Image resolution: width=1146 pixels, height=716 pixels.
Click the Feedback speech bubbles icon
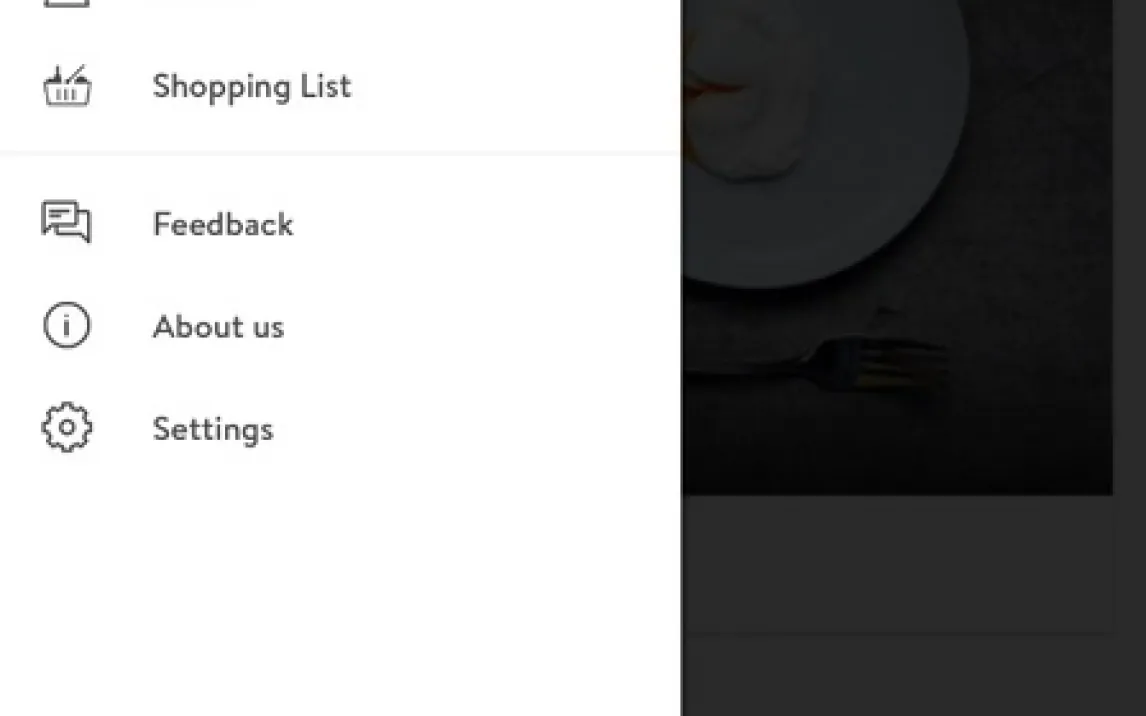pos(66,222)
